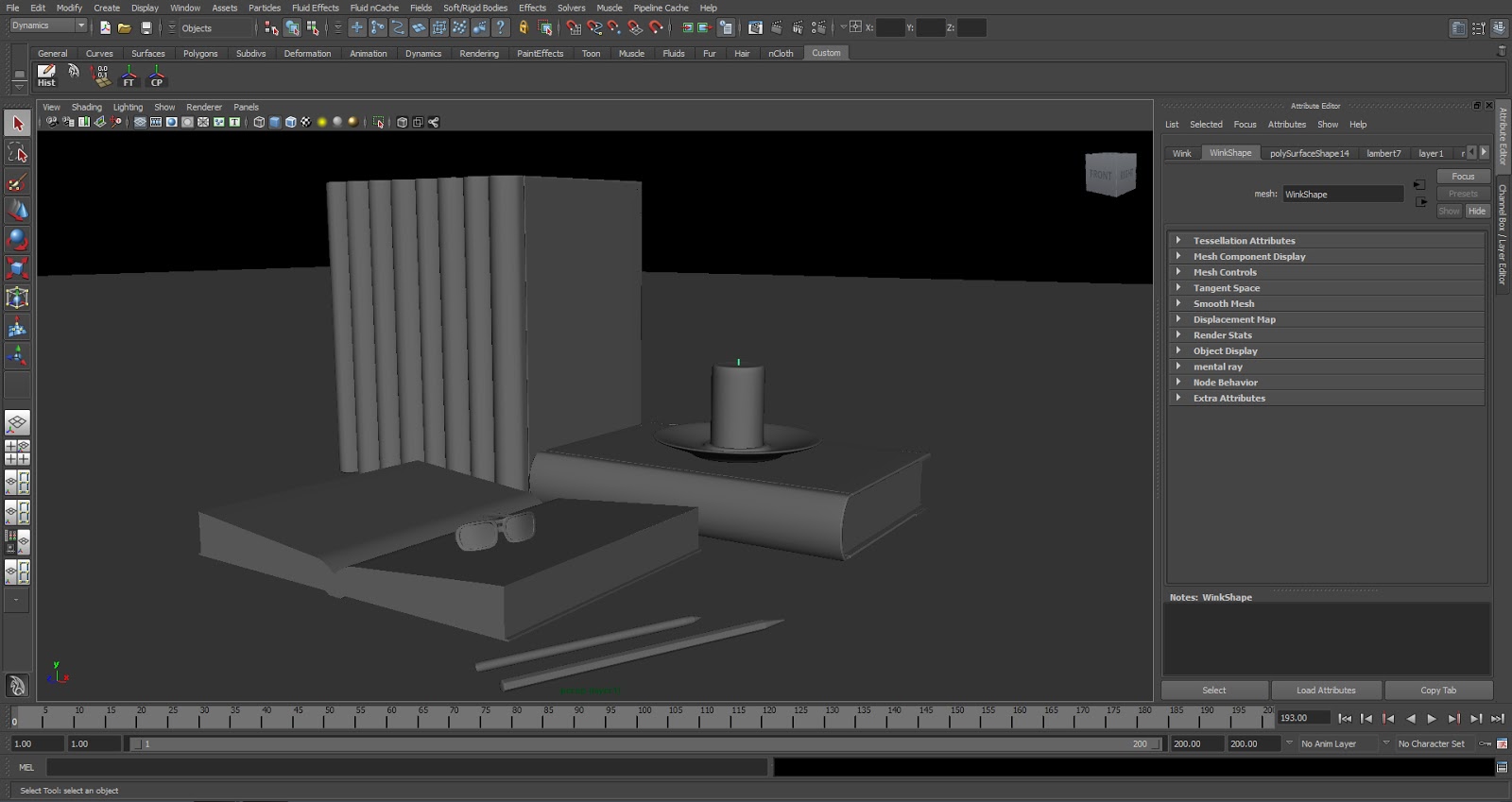Click the padlock lock selection icon
This screenshot has width=1512, height=802.
(524, 27)
